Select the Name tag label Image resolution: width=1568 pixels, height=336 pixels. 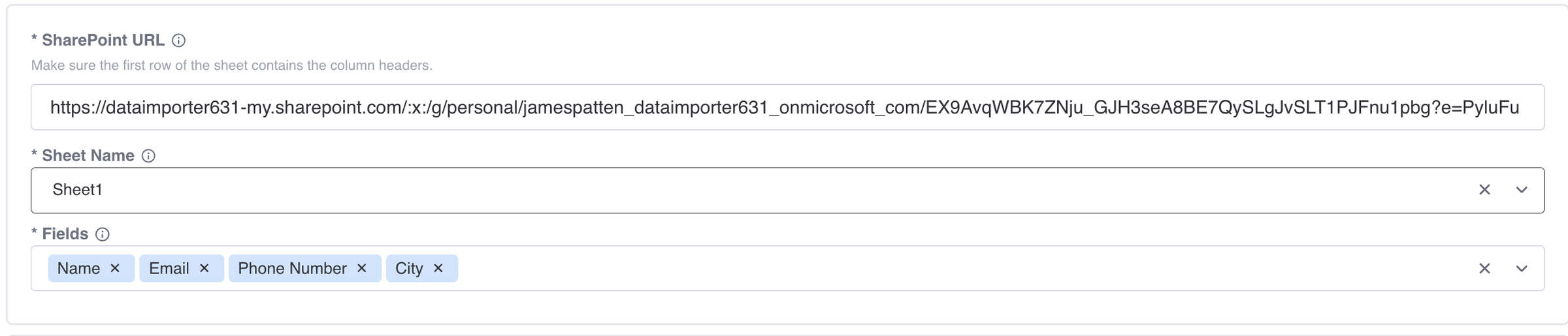78,268
